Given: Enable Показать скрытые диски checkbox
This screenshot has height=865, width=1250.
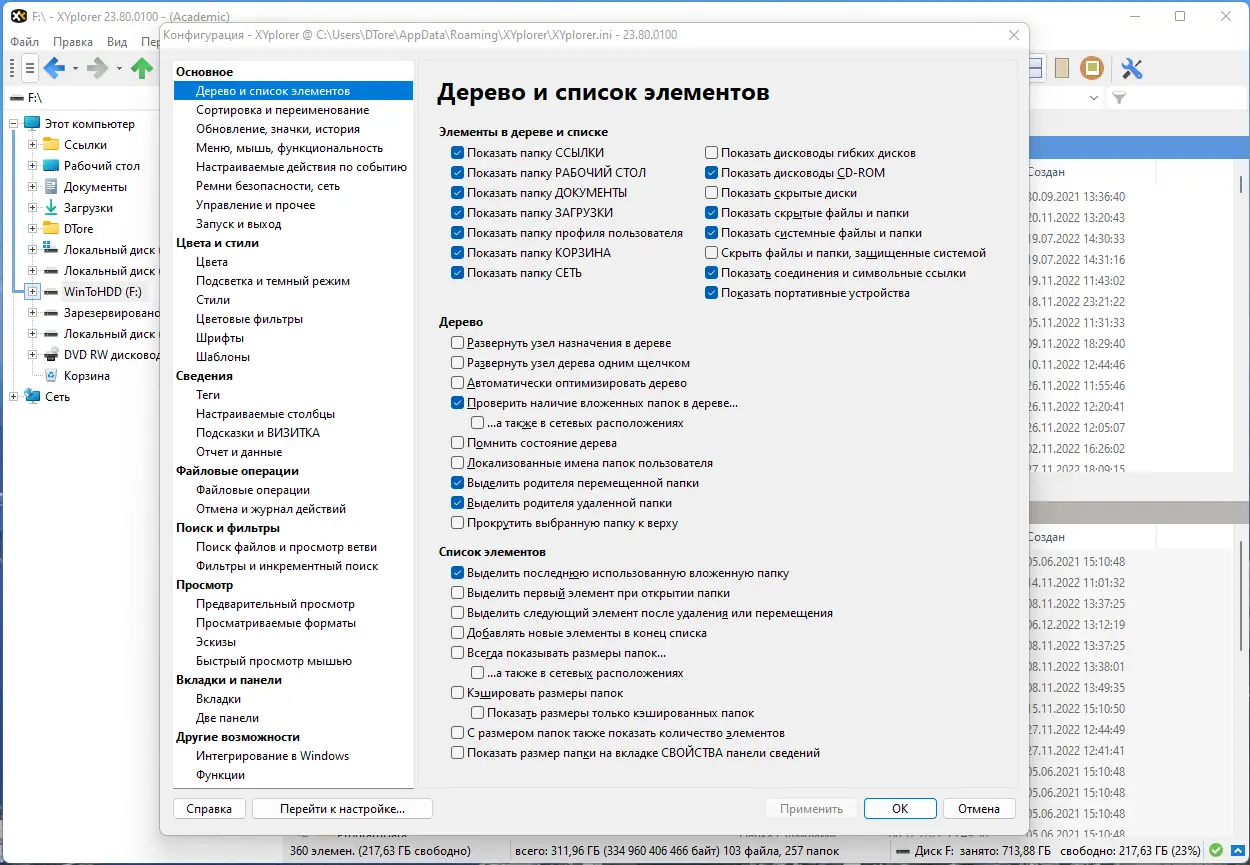Looking at the screenshot, I should [711, 193].
